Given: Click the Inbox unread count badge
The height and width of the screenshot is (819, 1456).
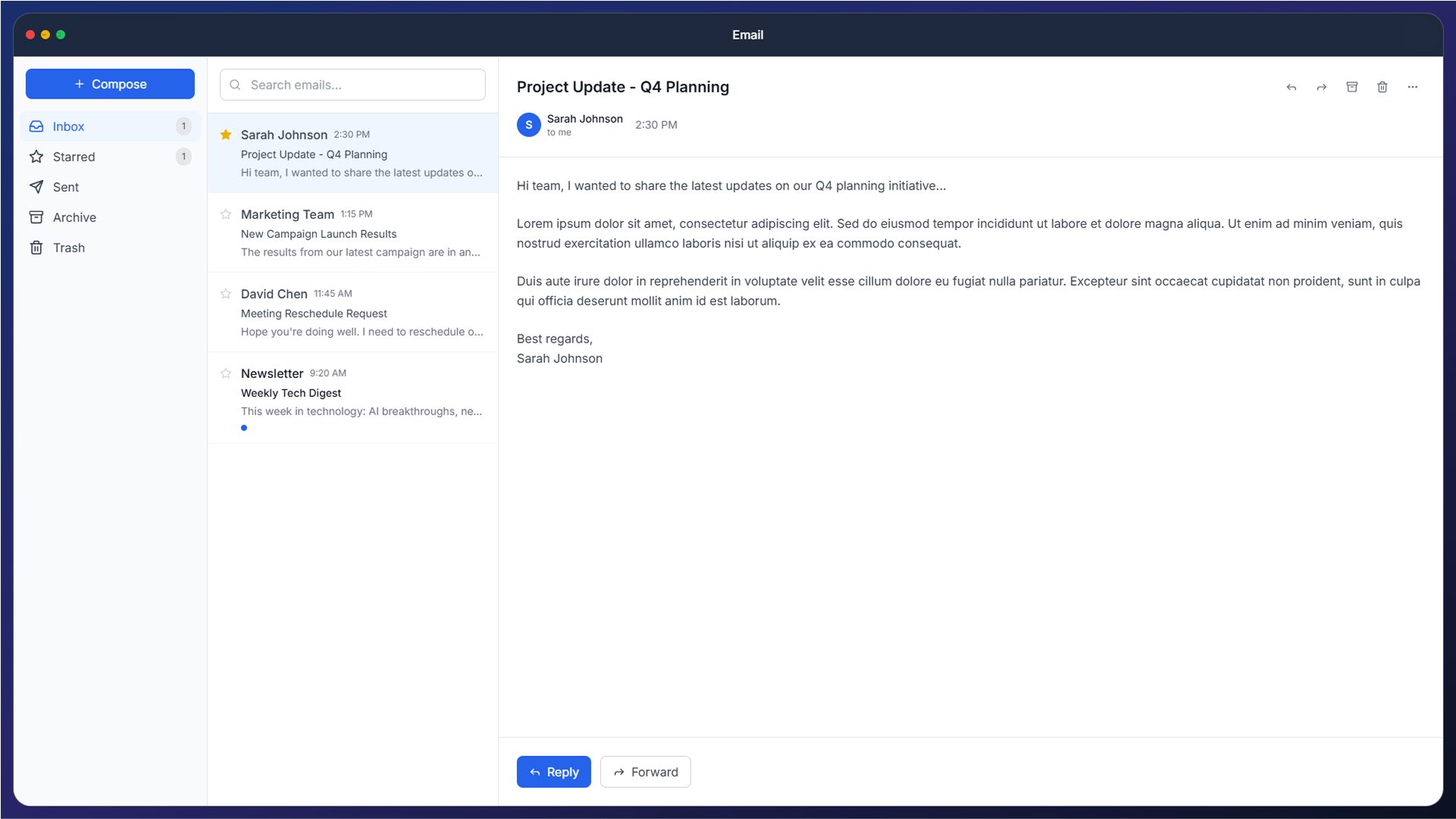Looking at the screenshot, I should pos(183,127).
